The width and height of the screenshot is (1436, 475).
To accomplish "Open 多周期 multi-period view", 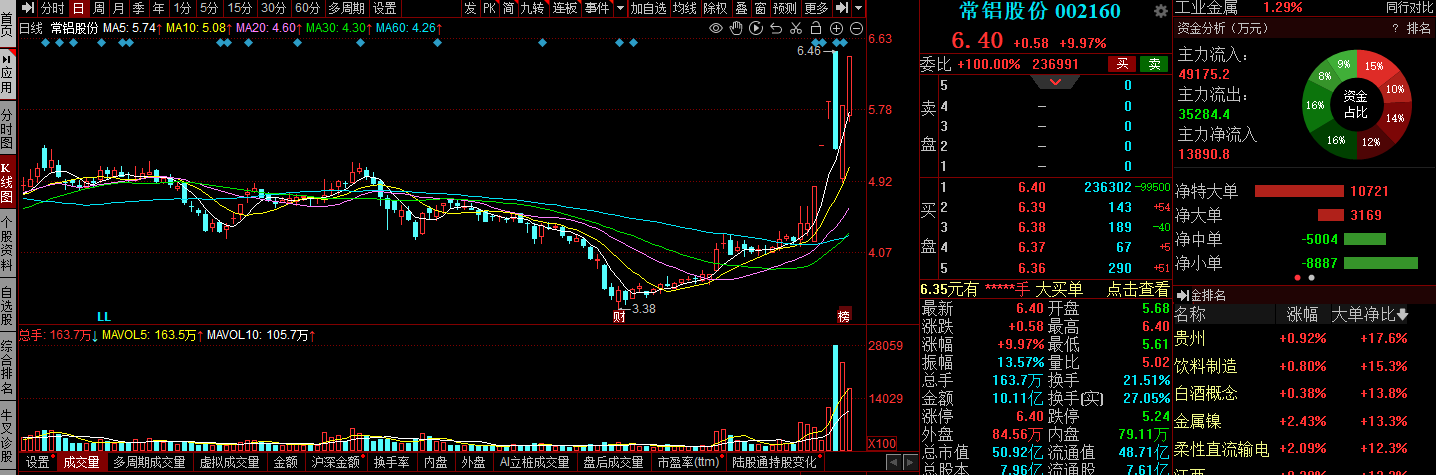I will [x=346, y=8].
